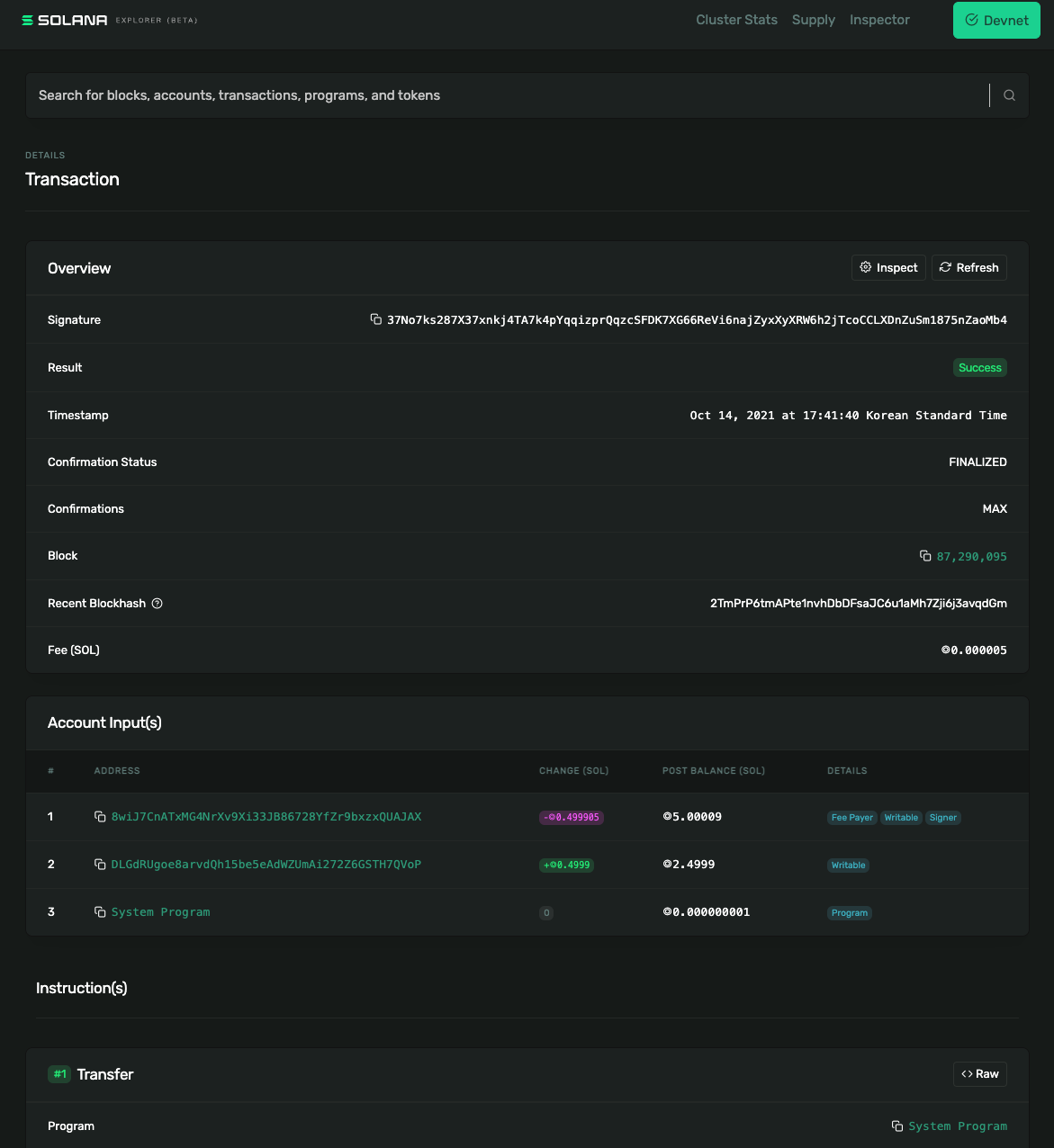Click the -0.499905 change badge
The width and height of the screenshot is (1054, 1148).
(572, 818)
